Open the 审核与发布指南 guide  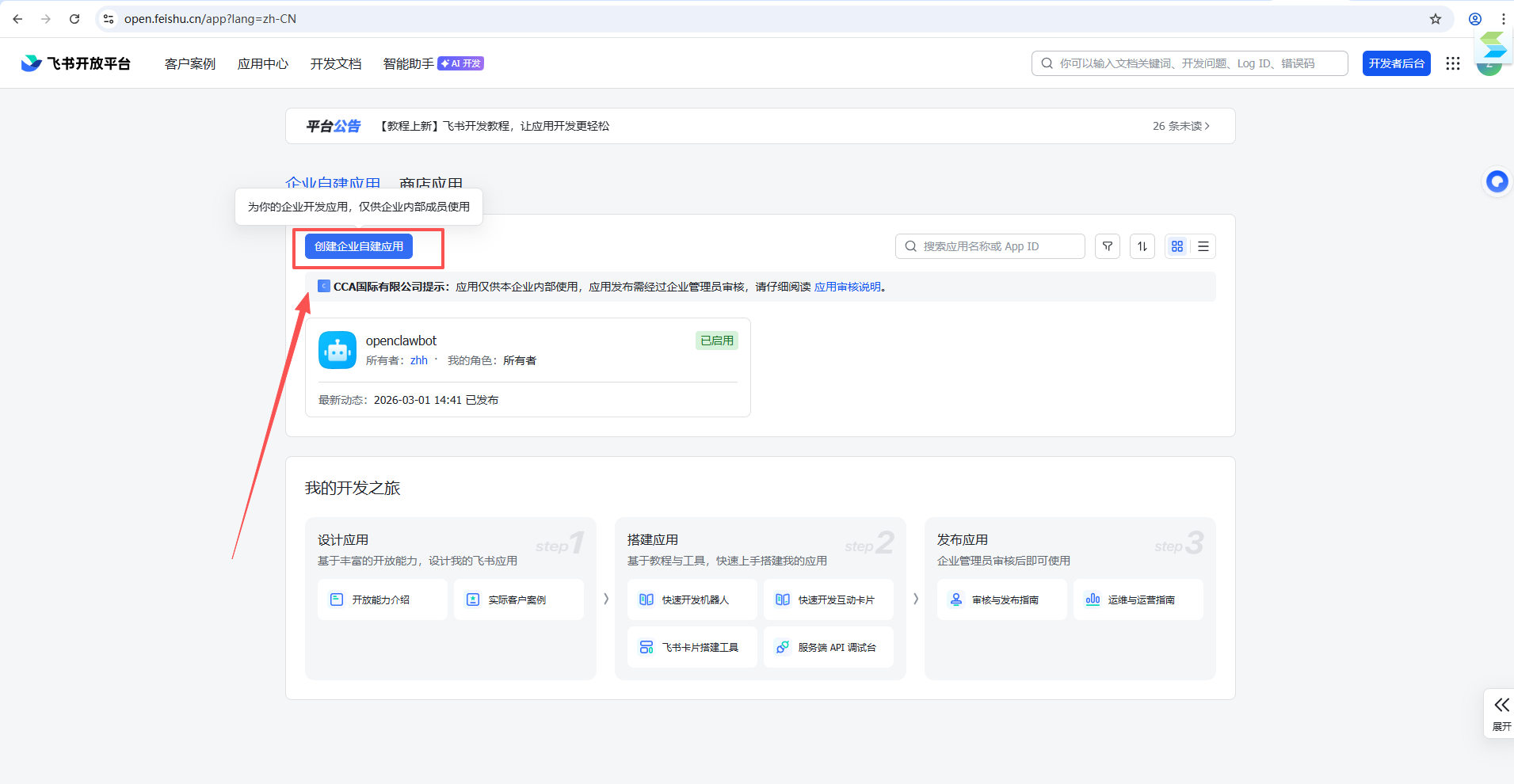point(1002,599)
